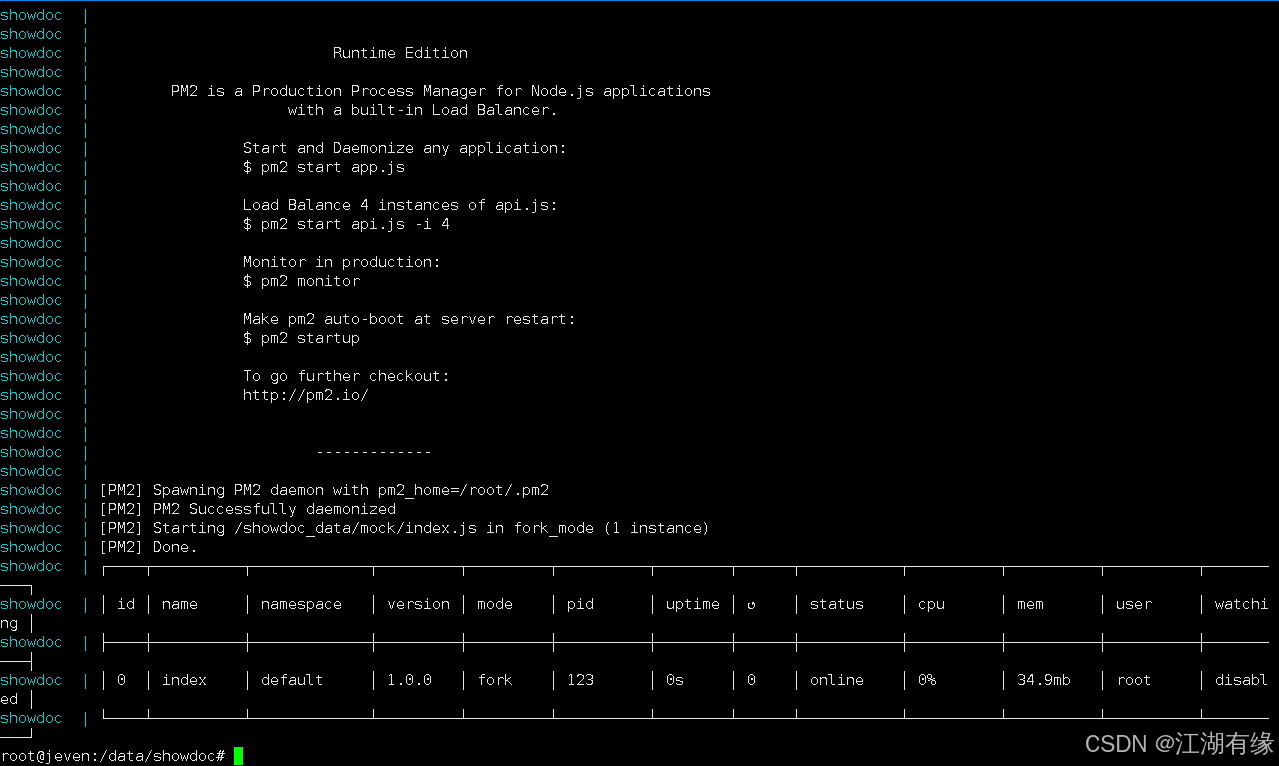Click the "mem" column header
This screenshot has width=1279, height=766.
(1030, 604)
